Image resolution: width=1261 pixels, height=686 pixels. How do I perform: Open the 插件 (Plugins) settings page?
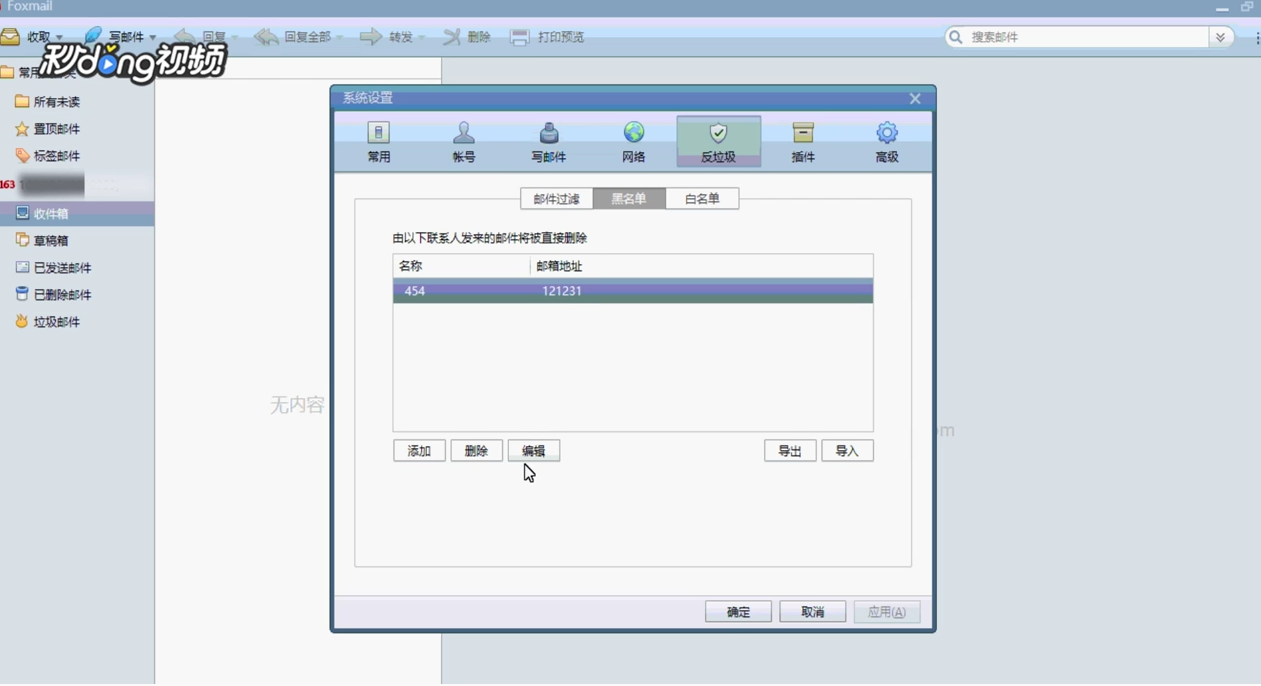(802, 140)
